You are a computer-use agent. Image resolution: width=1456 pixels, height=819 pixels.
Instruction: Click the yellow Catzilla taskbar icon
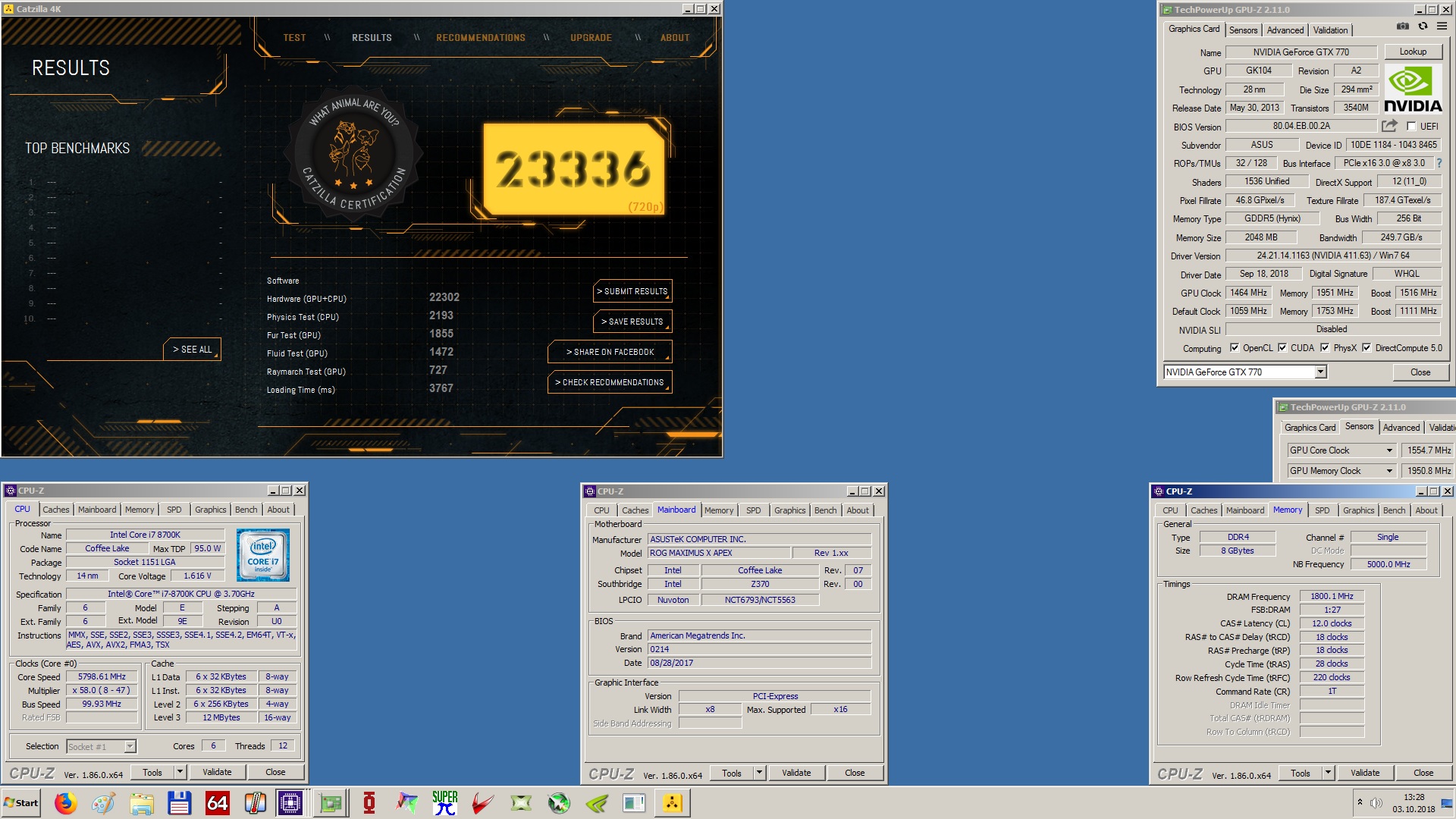click(673, 803)
